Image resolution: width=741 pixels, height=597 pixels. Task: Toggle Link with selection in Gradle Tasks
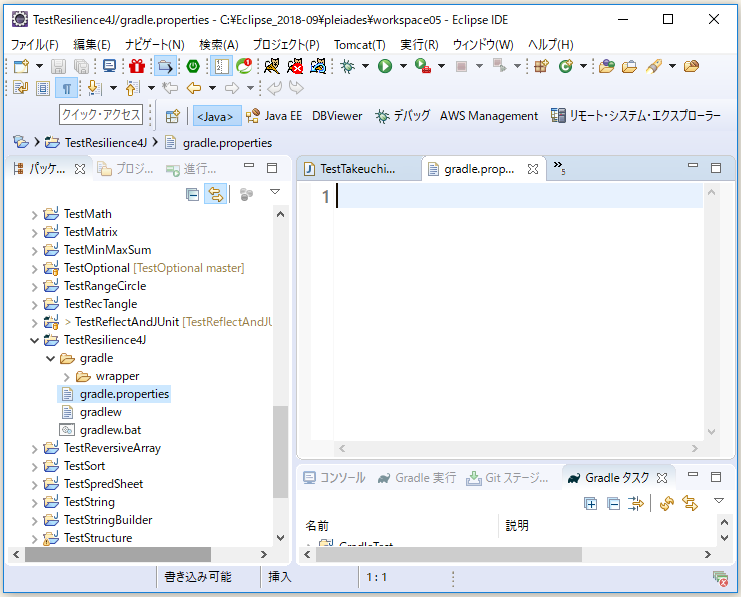pos(690,503)
